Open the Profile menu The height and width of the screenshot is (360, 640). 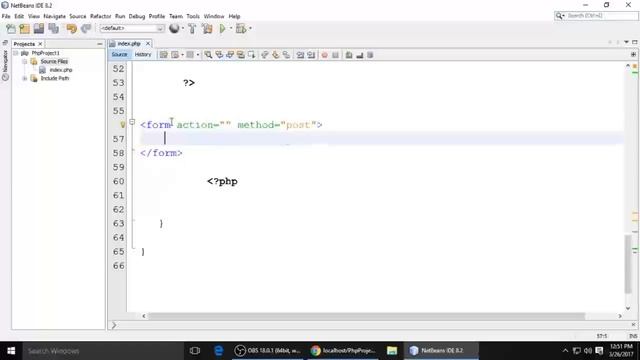click(157, 16)
